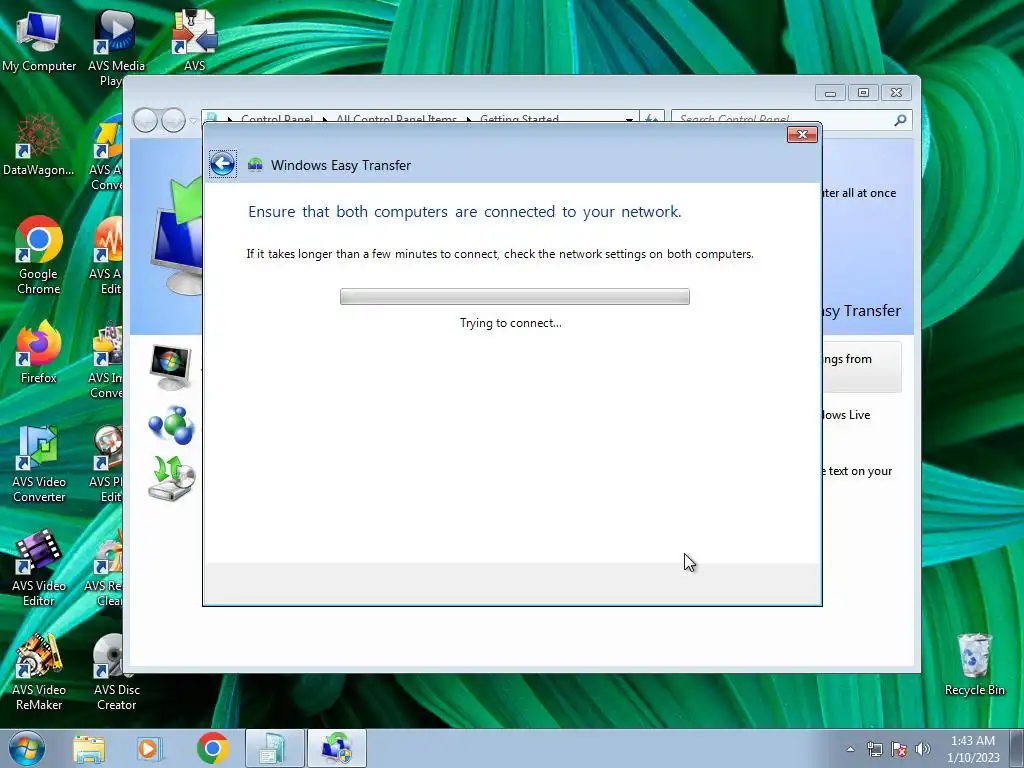Open AVS Media Player desktop shortcut
Viewport: 1024px width, 768px height.
(116, 48)
